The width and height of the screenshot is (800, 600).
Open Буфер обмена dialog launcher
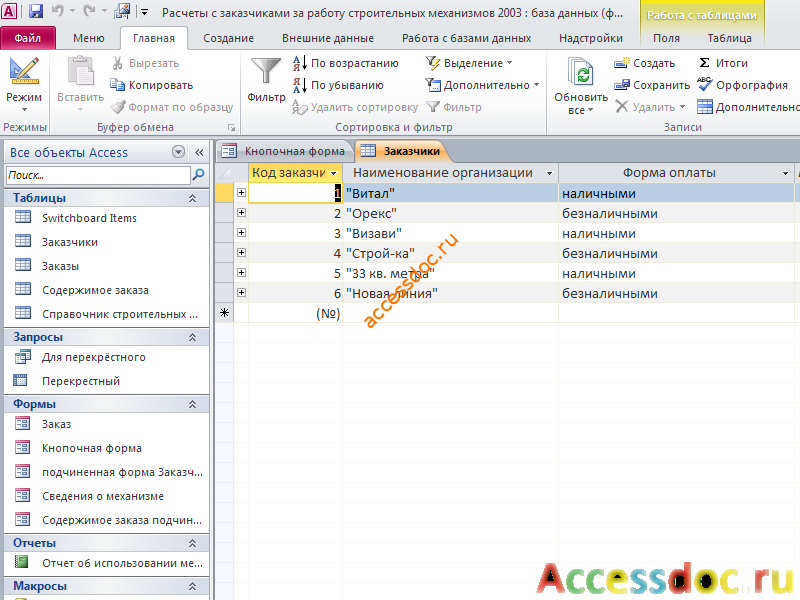point(231,128)
